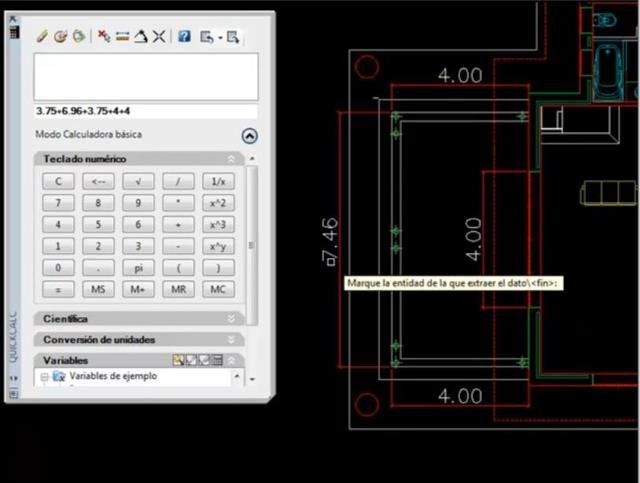Viewport: 640px width, 483px height.
Task: Click the New Variable icon in Variables header
Action: coord(178,360)
